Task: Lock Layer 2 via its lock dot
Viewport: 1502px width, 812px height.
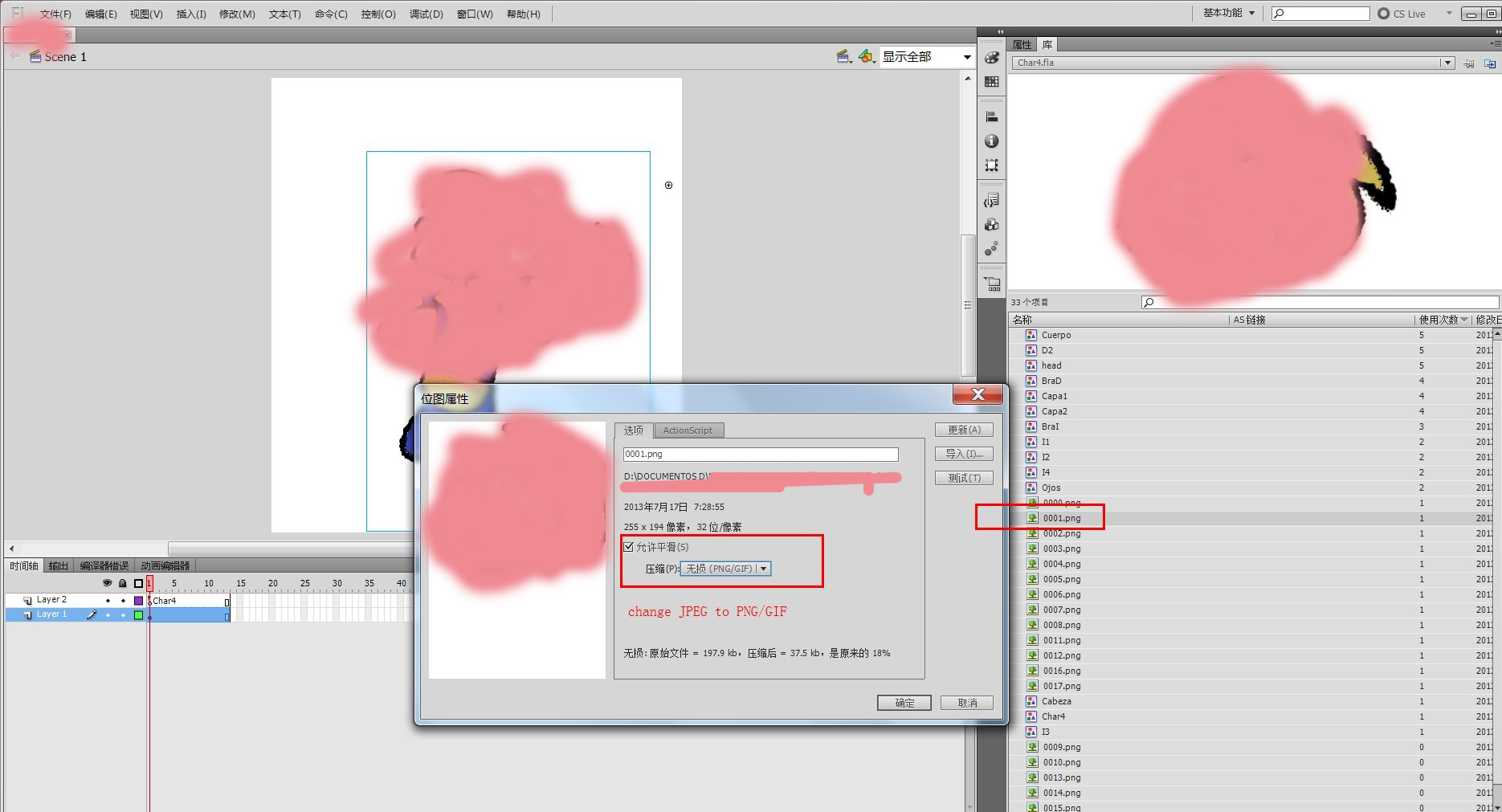Action: pyautogui.click(x=123, y=601)
